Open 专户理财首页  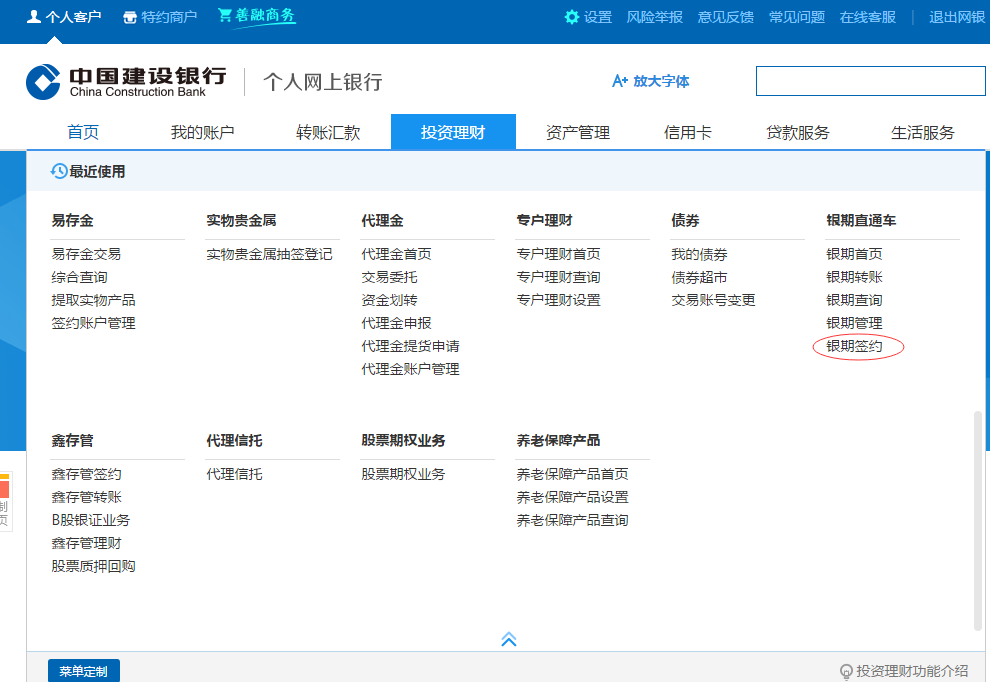tap(559, 254)
